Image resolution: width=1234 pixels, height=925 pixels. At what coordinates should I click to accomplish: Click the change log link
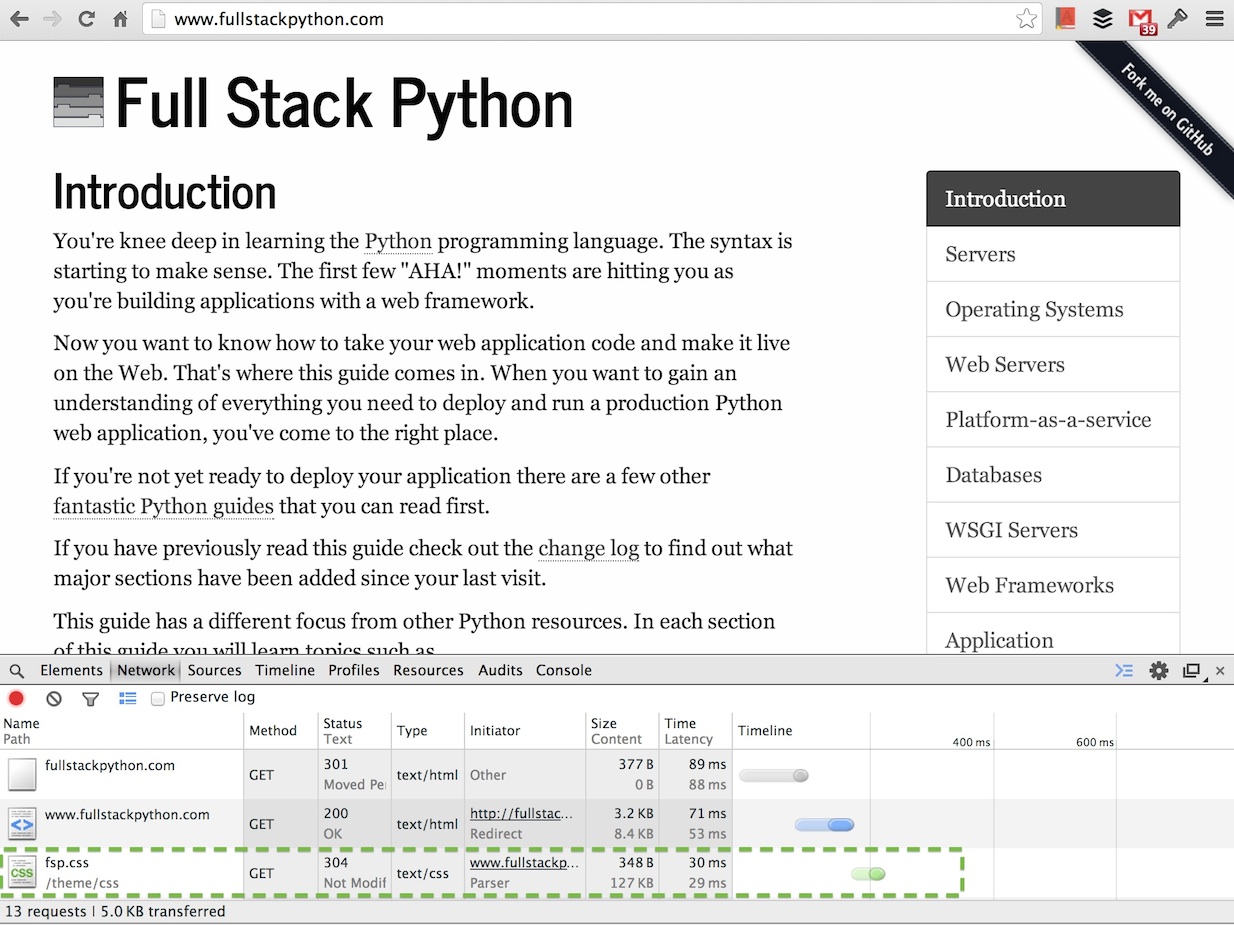point(588,548)
